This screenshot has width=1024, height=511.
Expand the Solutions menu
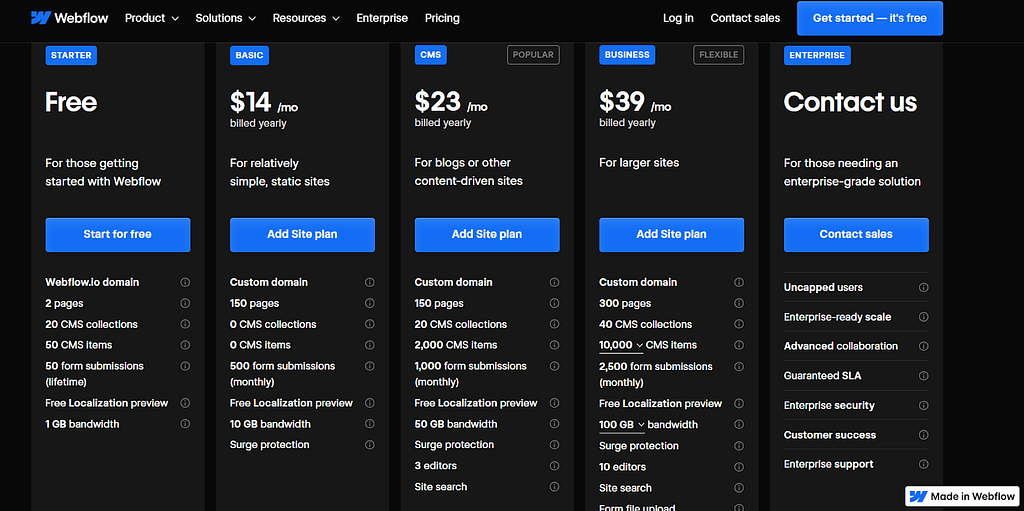tap(225, 18)
